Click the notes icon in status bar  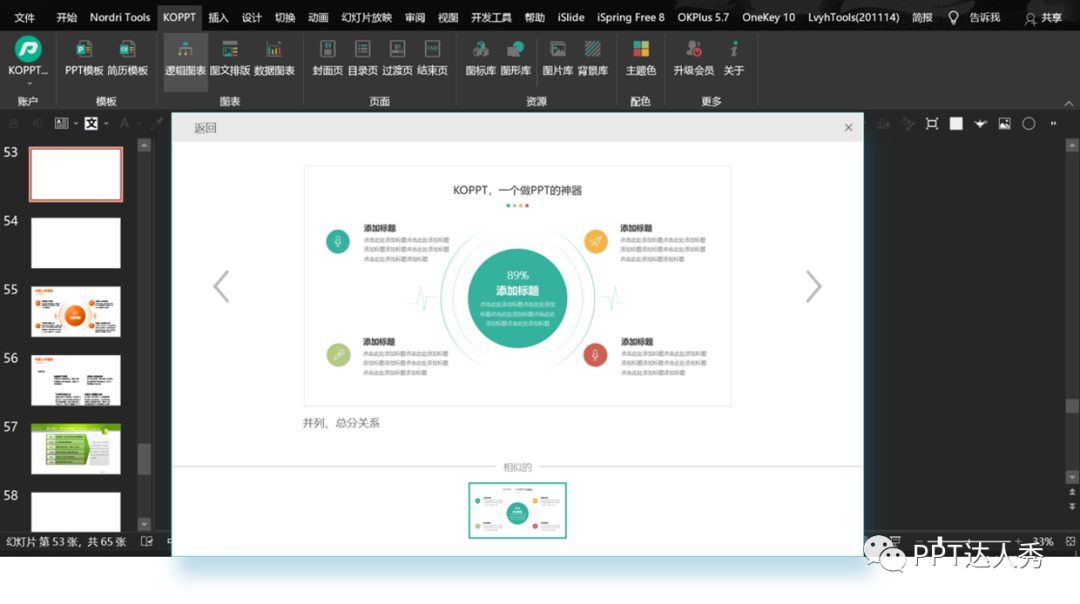pyautogui.click(x=147, y=541)
